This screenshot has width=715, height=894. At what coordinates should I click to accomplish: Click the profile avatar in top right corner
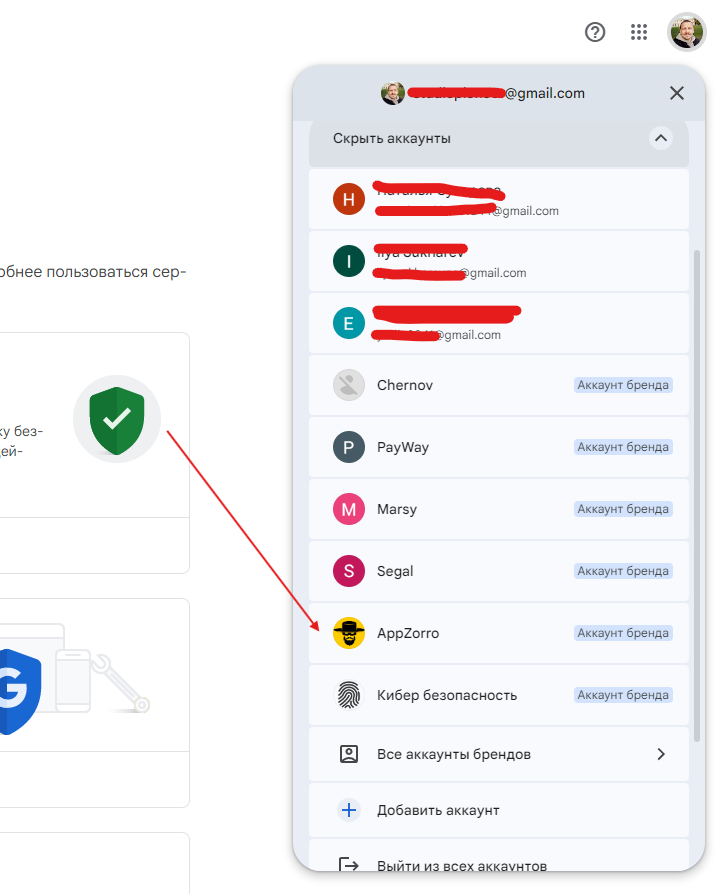tap(686, 32)
